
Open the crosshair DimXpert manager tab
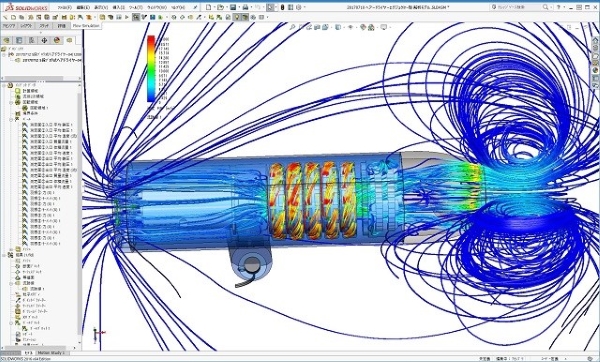tap(44, 40)
